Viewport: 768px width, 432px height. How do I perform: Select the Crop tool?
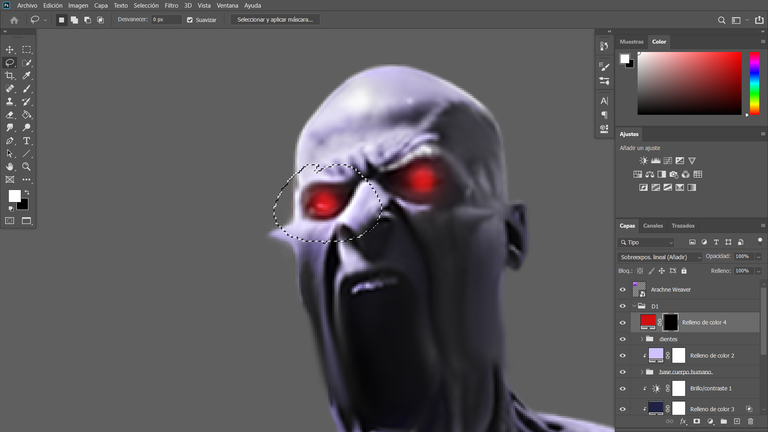click(10, 75)
